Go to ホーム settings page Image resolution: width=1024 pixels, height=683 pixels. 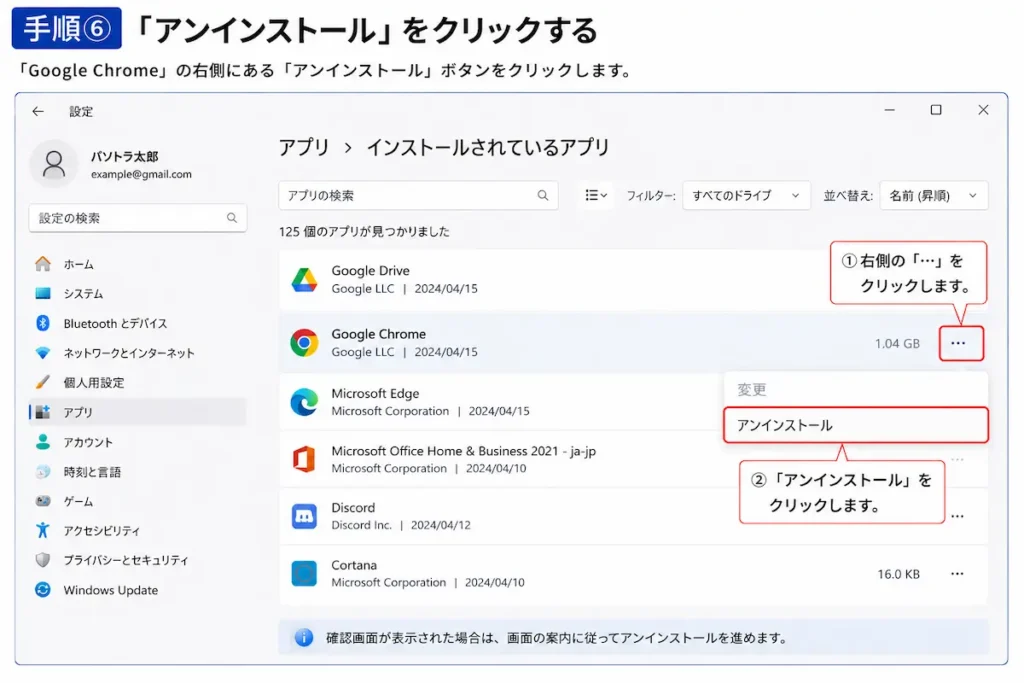click(x=138, y=264)
